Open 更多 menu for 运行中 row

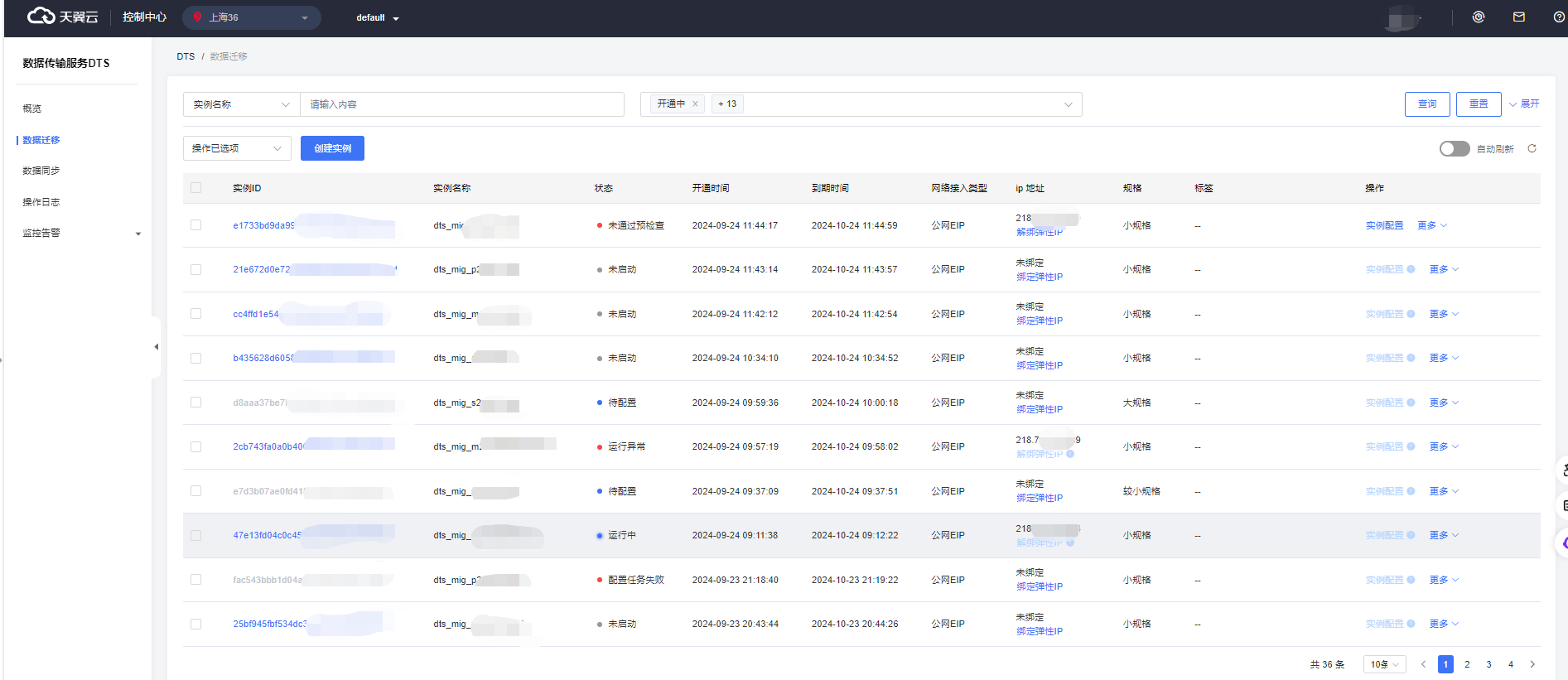click(1444, 535)
